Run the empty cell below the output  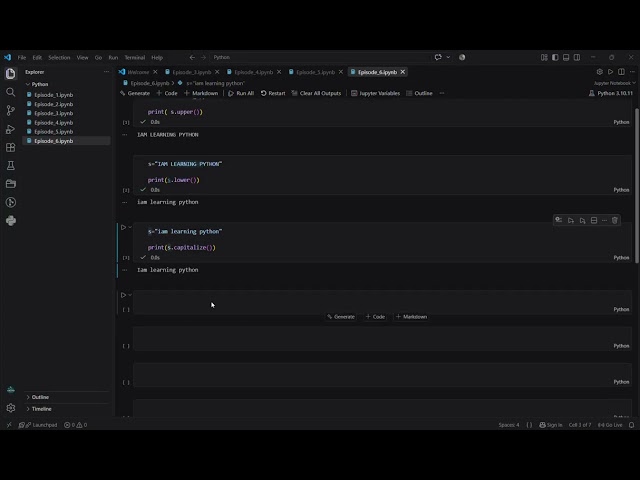(123, 295)
